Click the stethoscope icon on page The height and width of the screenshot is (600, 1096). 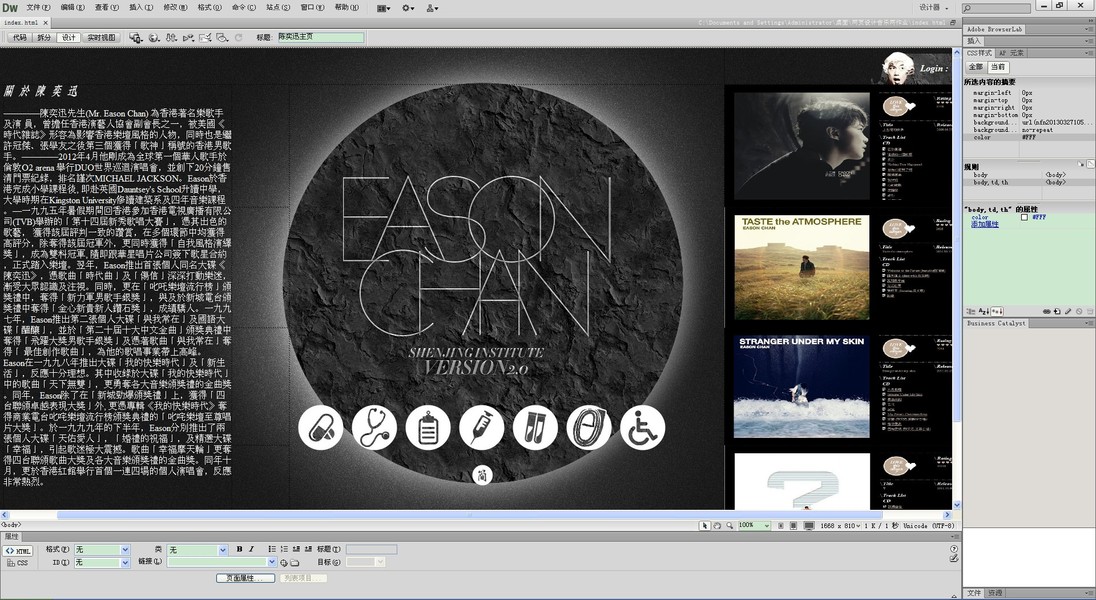[x=375, y=428]
